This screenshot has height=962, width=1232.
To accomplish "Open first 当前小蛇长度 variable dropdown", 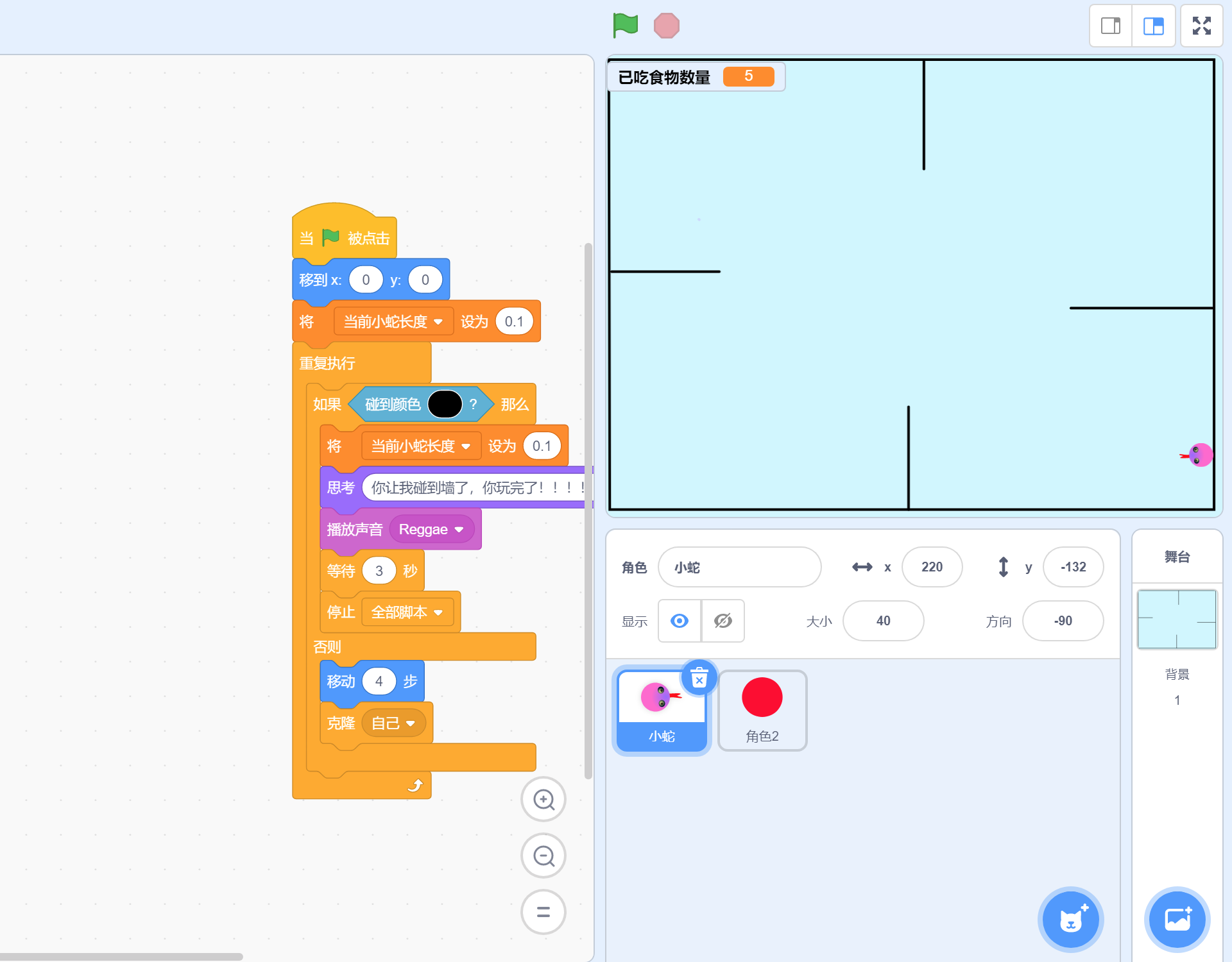I will click(393, 321).
